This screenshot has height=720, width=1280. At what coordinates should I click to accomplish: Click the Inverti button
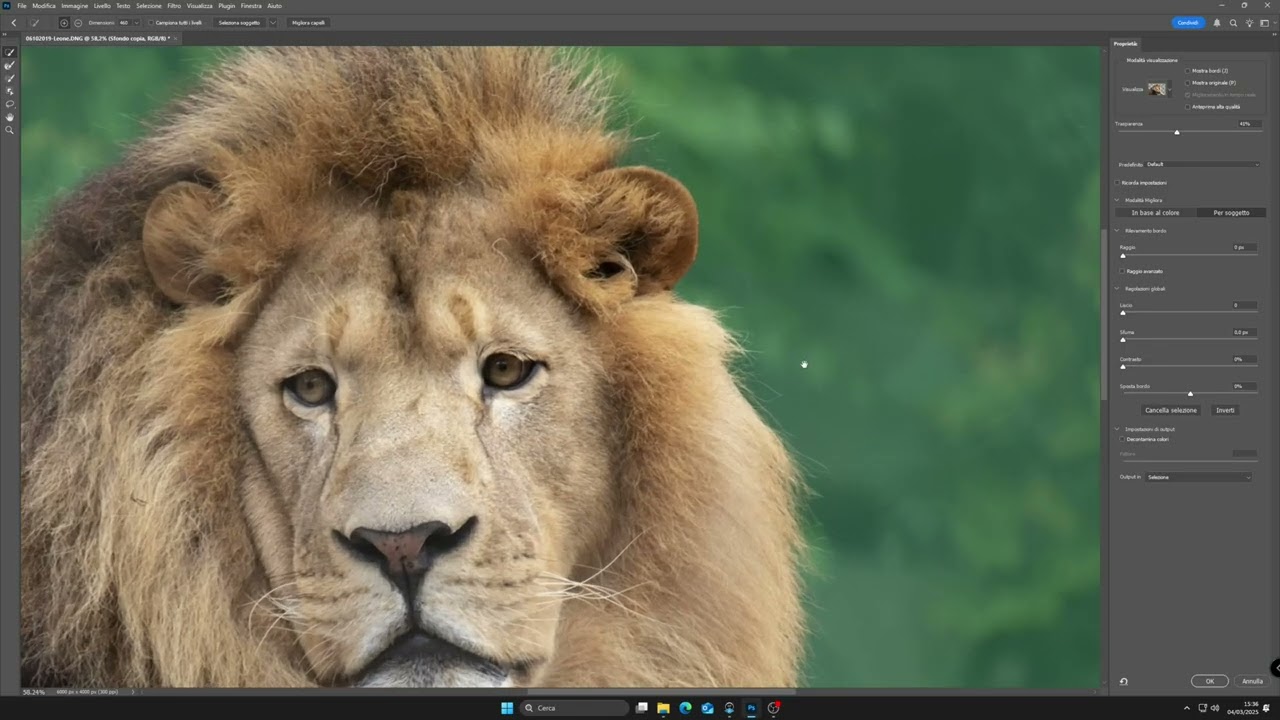pos(1225,410)
